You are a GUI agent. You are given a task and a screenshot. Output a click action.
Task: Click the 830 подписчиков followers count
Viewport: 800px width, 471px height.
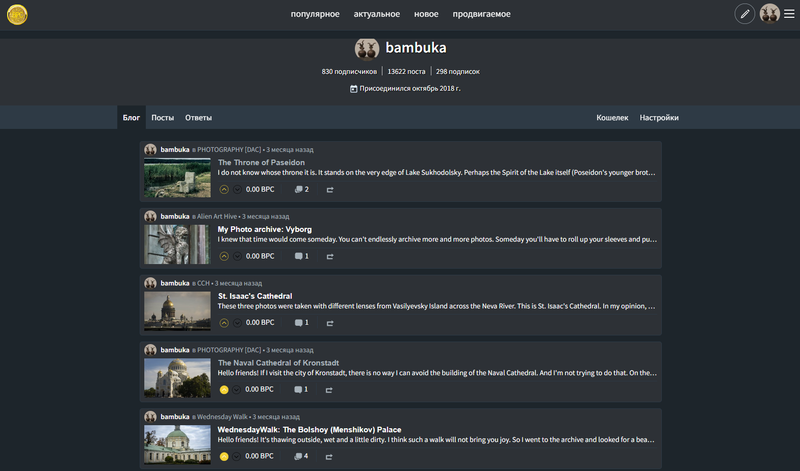[349, 72]
